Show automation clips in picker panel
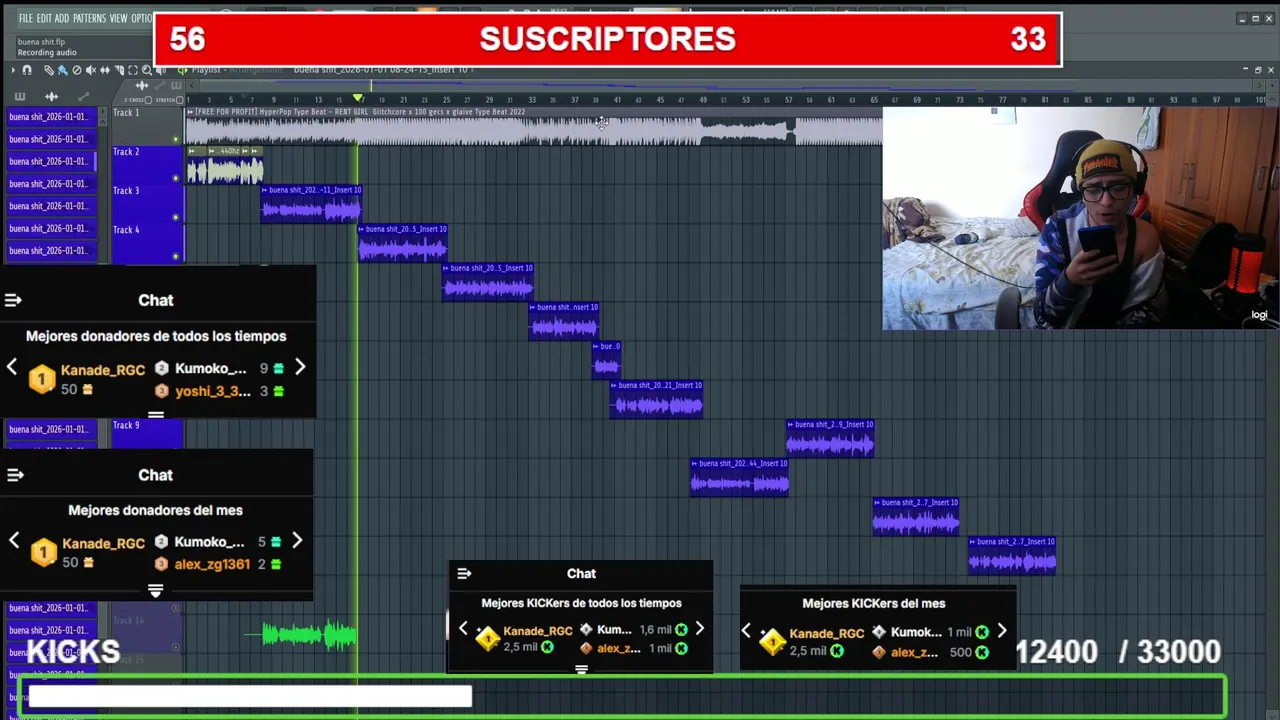This screenshot has height=720, width=1280. (83, 97)
